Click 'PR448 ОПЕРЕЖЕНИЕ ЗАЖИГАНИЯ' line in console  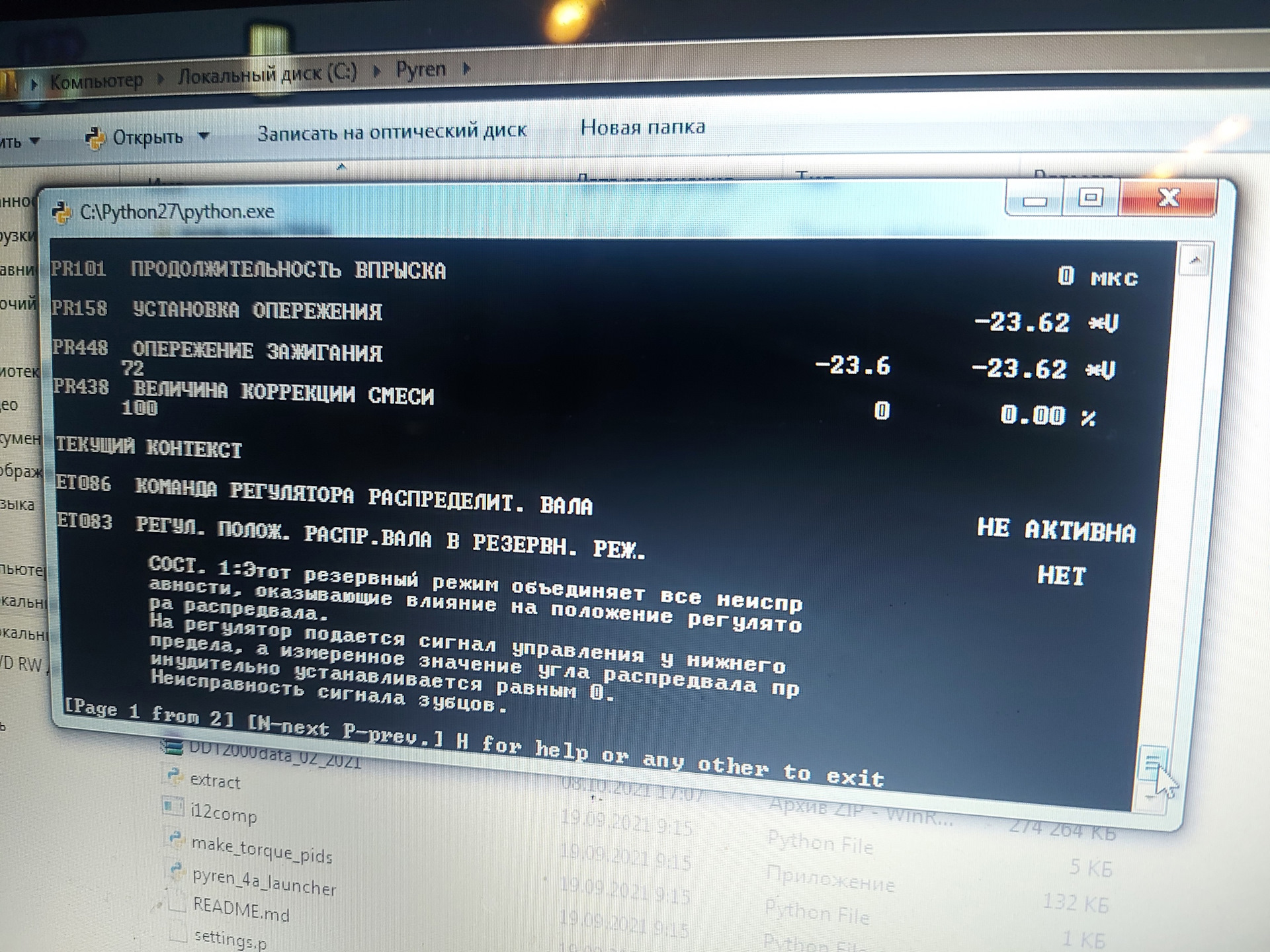(218, 350)
